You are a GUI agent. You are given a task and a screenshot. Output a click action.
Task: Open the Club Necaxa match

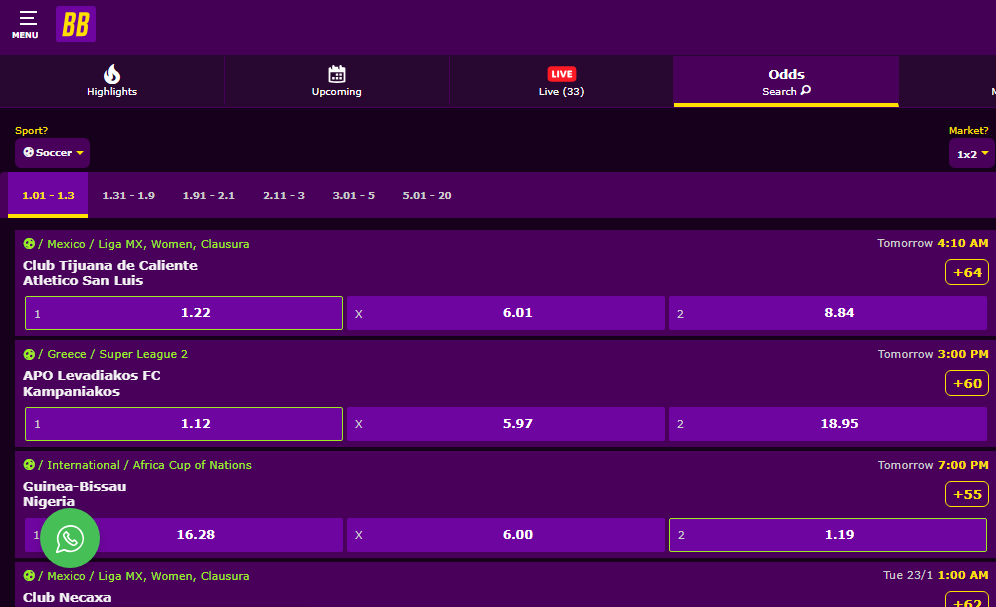click(x=67, y=597)
